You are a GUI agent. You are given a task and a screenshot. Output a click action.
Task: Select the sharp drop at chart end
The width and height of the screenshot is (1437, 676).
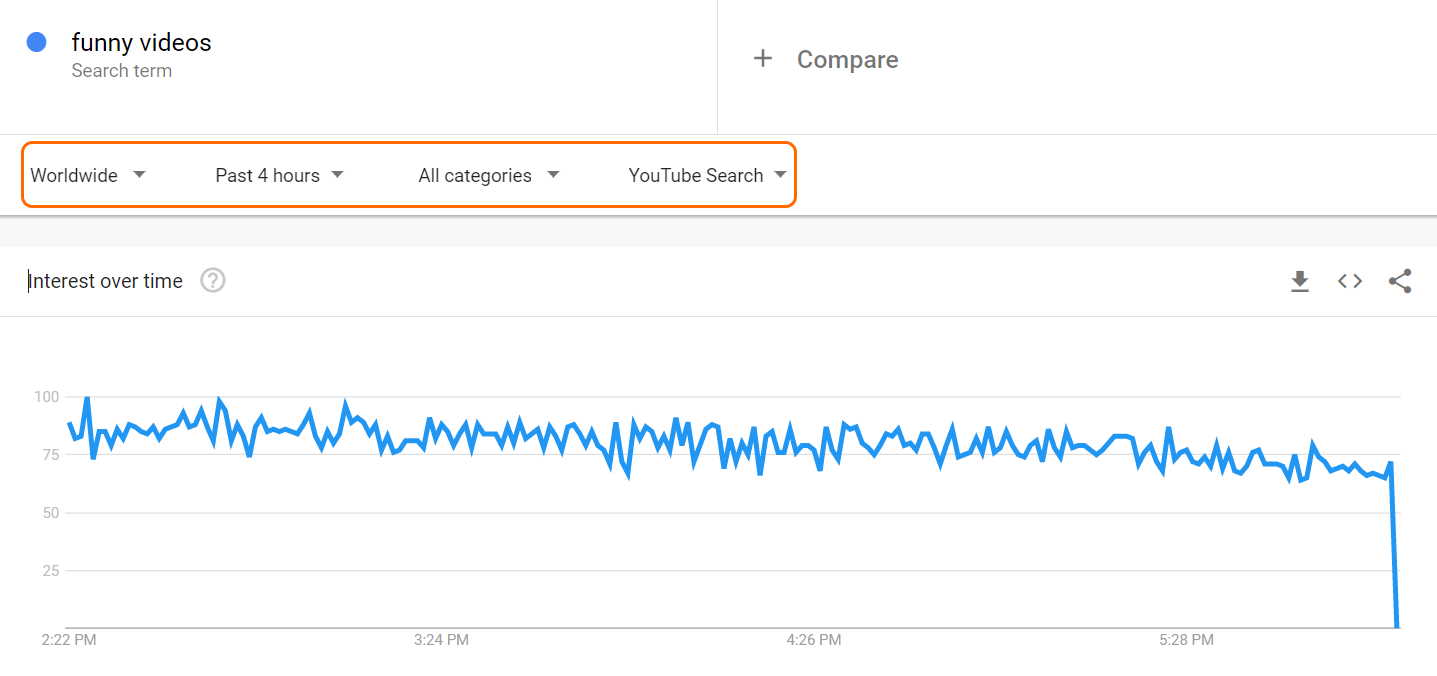1394,545
